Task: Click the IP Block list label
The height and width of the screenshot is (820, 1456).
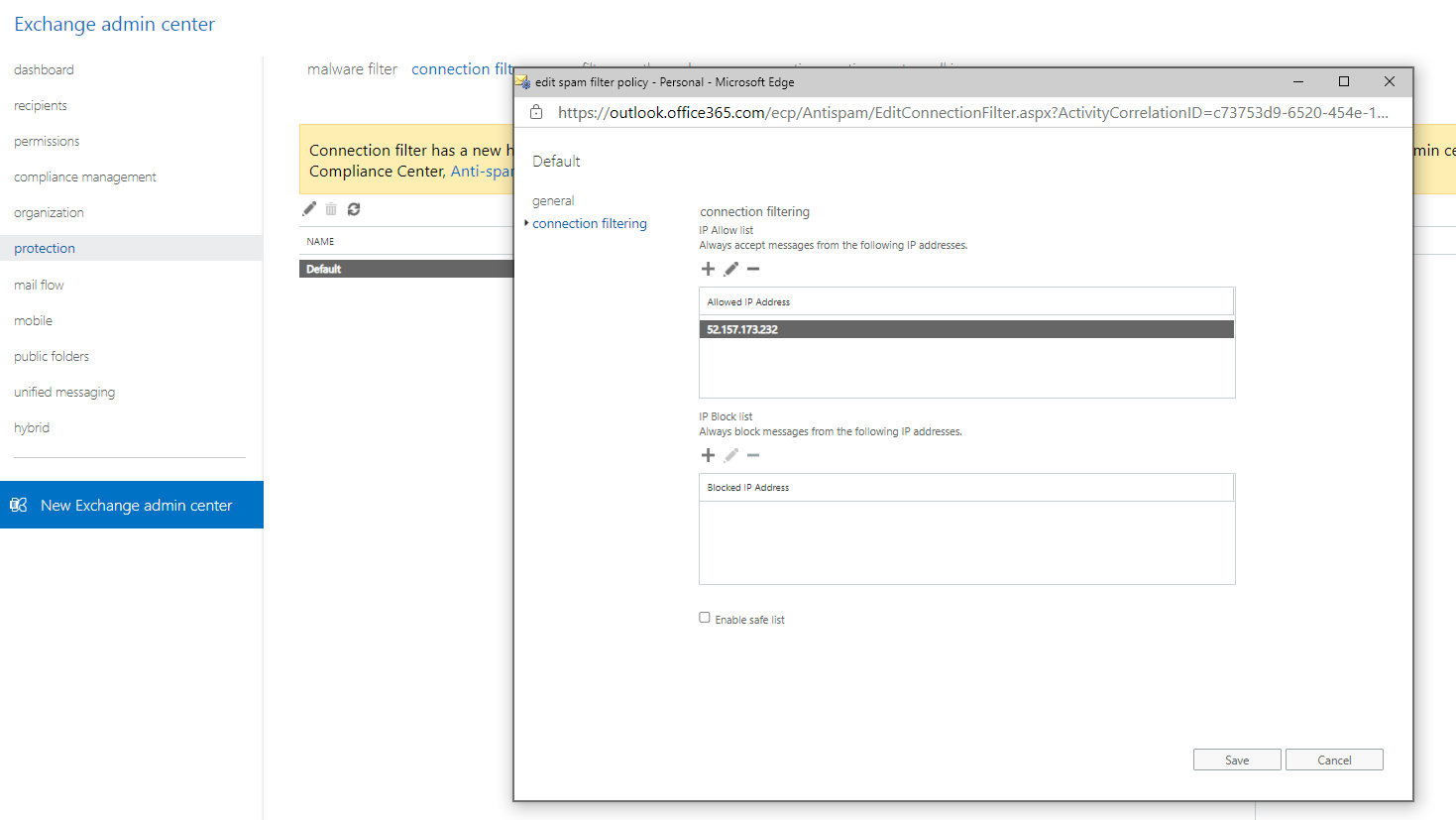Action: [726, 416]
